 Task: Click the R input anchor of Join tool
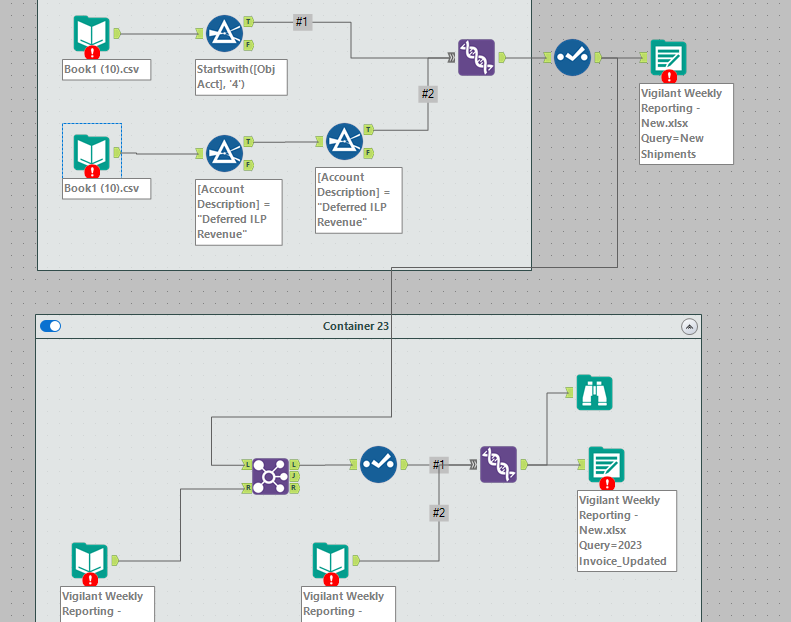pos(247,488)
